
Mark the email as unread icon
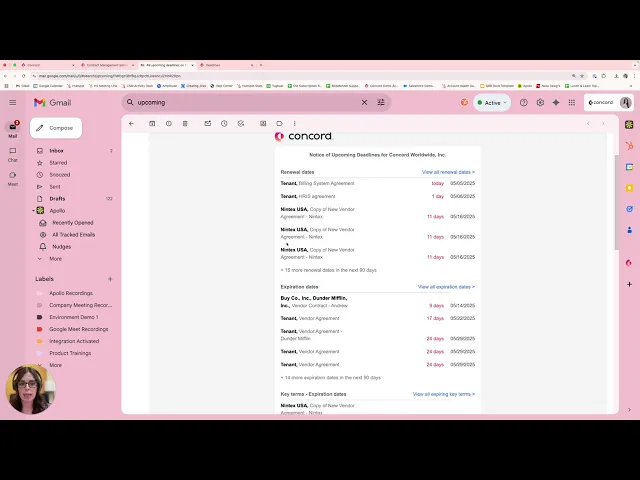(x=208, y=124)
